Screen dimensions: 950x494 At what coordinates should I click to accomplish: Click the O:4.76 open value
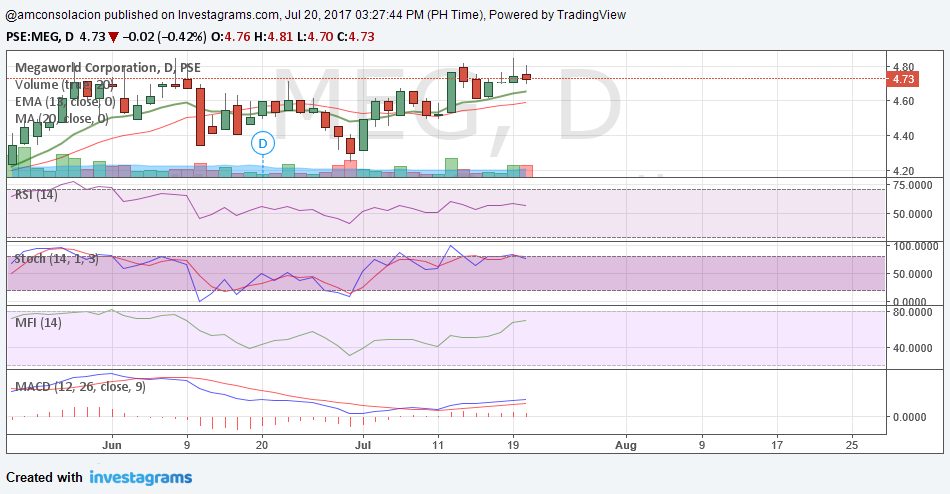click(x=230, y=36)
